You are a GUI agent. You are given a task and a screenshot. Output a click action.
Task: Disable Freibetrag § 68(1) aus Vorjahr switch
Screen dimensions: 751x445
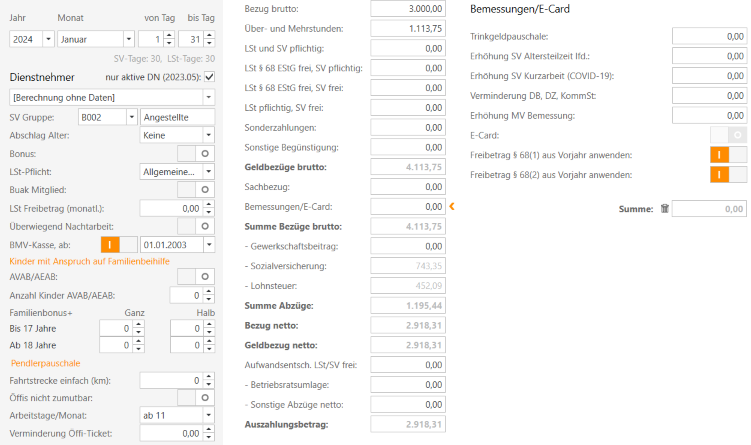click(x=728, y=155)
